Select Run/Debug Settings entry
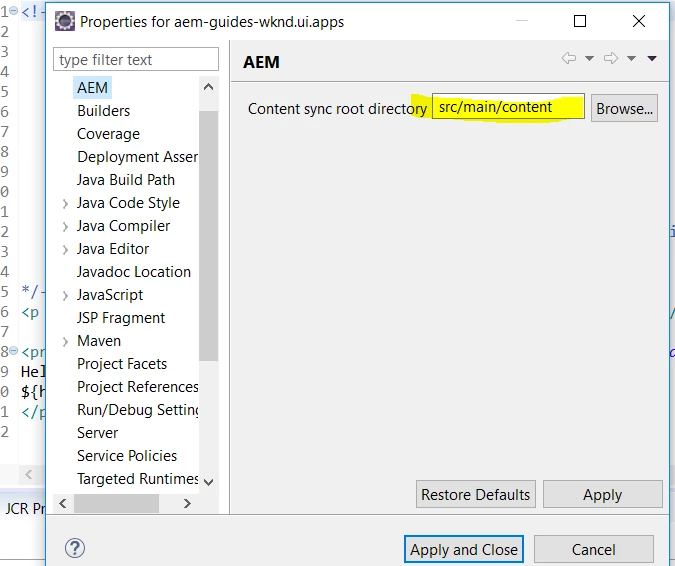The image size is (675, 566). click(138, 410)
